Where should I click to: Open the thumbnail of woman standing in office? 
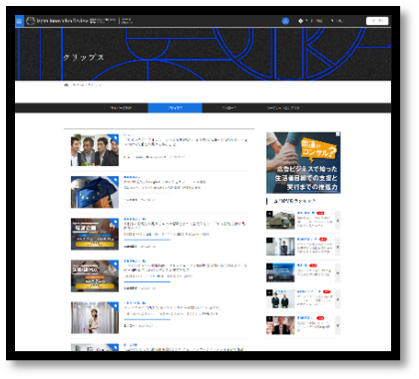(x=95, y=318)
